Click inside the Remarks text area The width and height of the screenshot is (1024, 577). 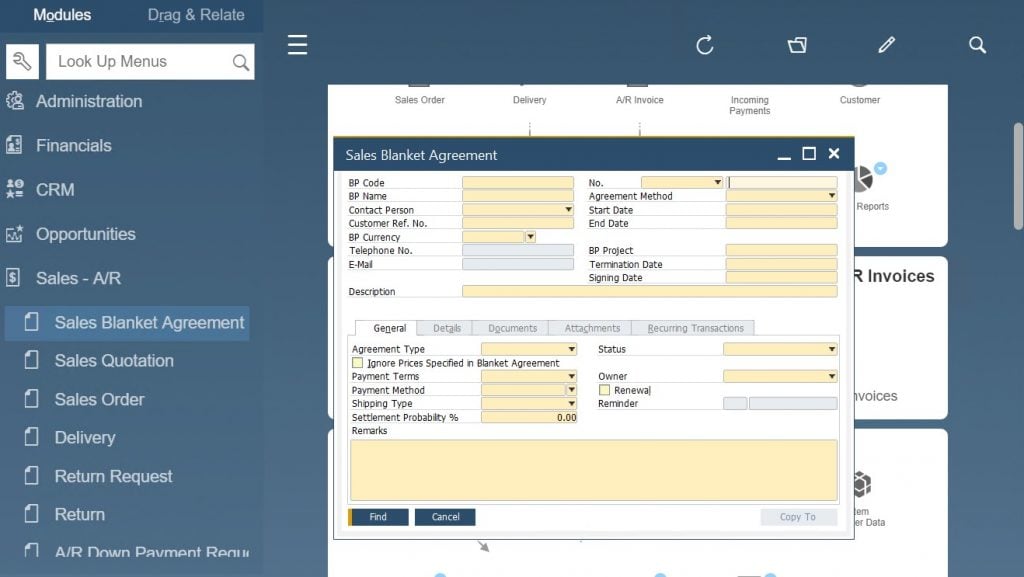[593, 470]
